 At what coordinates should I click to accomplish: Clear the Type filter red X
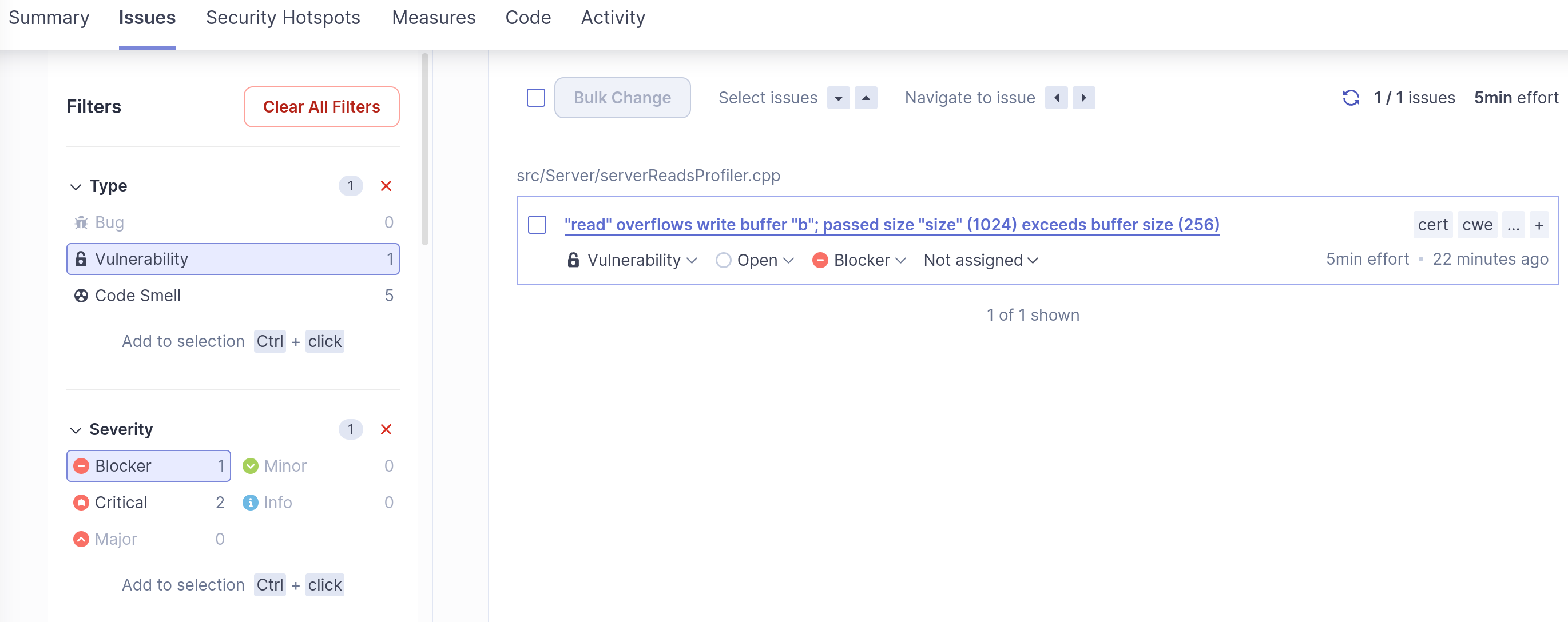tap(386, 185)
